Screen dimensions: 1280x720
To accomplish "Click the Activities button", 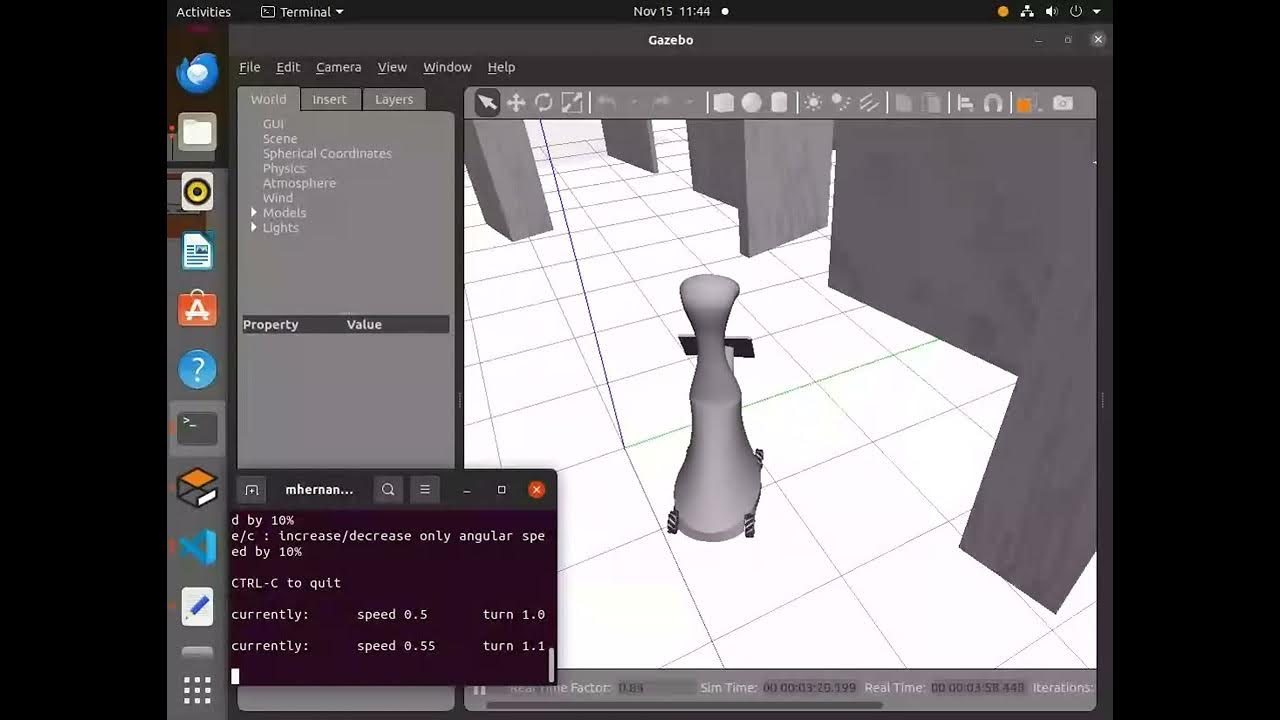I will [x=203, y=12].
